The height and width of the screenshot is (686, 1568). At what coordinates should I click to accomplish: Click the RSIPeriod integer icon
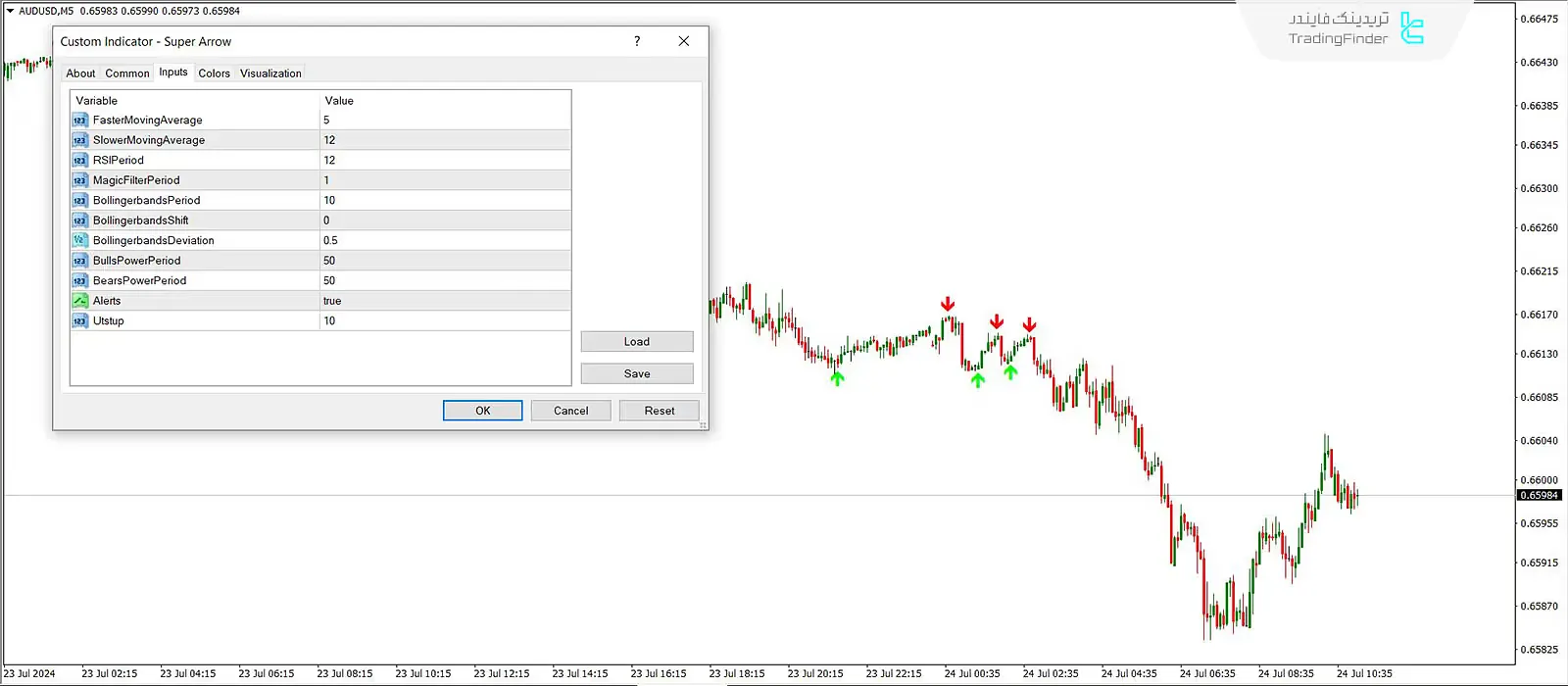[x=80, y=161]
